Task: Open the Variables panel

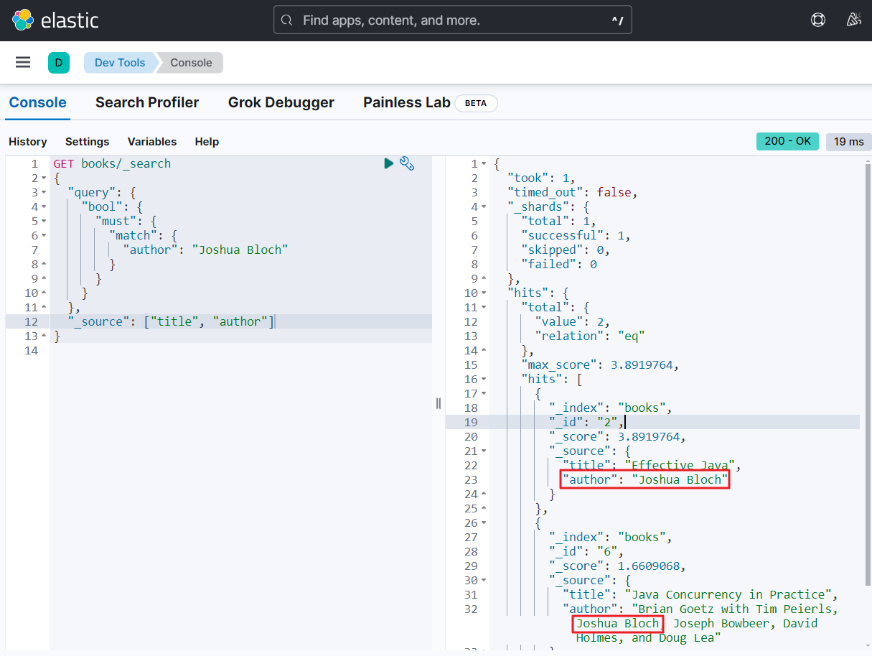Action: click(152, 142)
